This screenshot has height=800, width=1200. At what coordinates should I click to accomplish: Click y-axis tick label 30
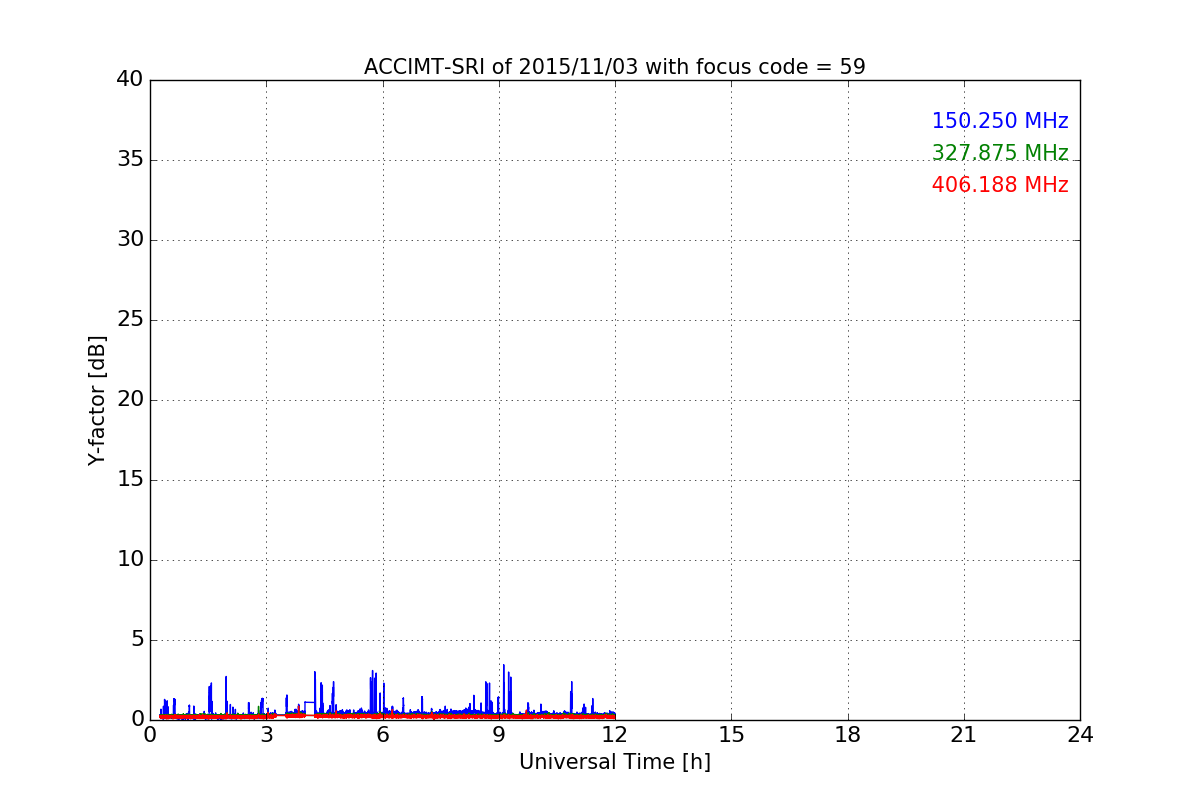tap(130, 240)
